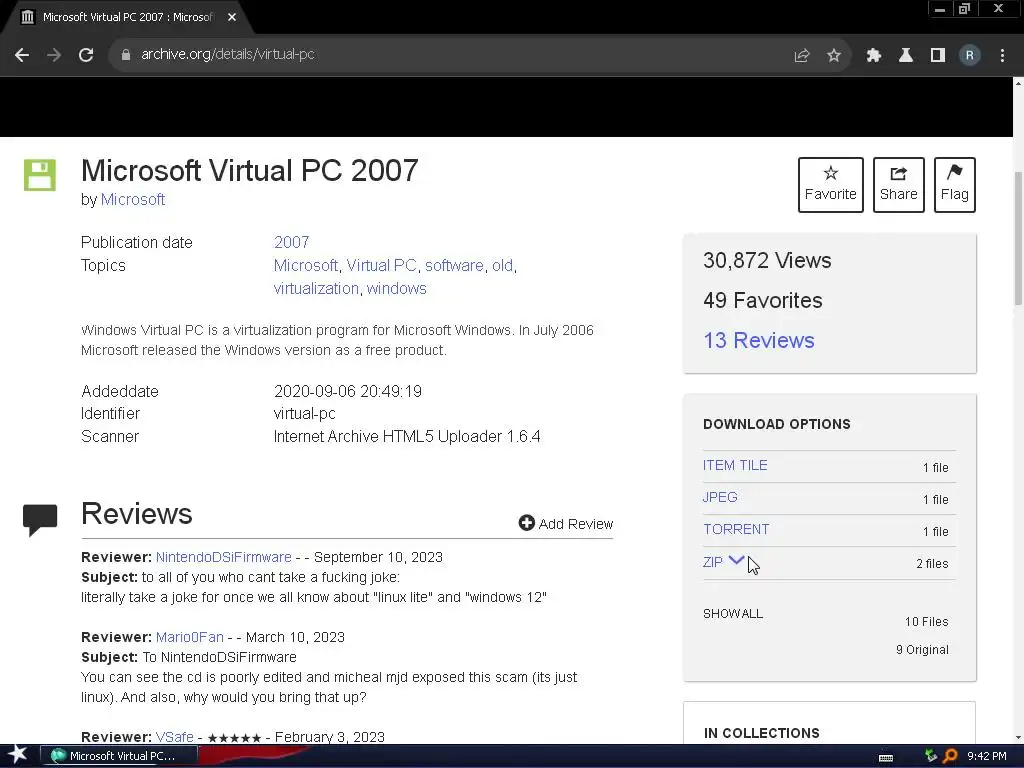The image size is (1024, 768).
Task: Open the virtualization topic link
Action: 316,289
